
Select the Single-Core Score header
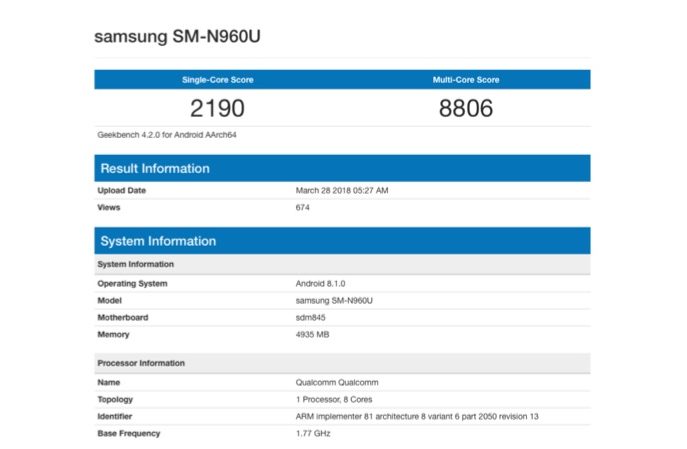click(217, 80)
